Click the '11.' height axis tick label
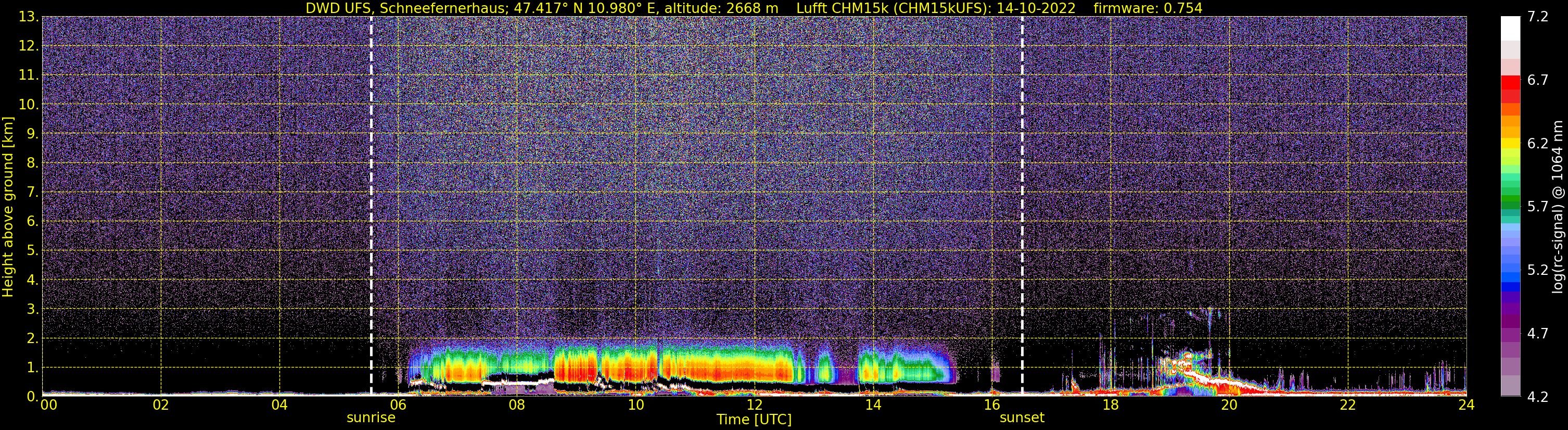The image size is (1568, 430). (x=29, y=75)
